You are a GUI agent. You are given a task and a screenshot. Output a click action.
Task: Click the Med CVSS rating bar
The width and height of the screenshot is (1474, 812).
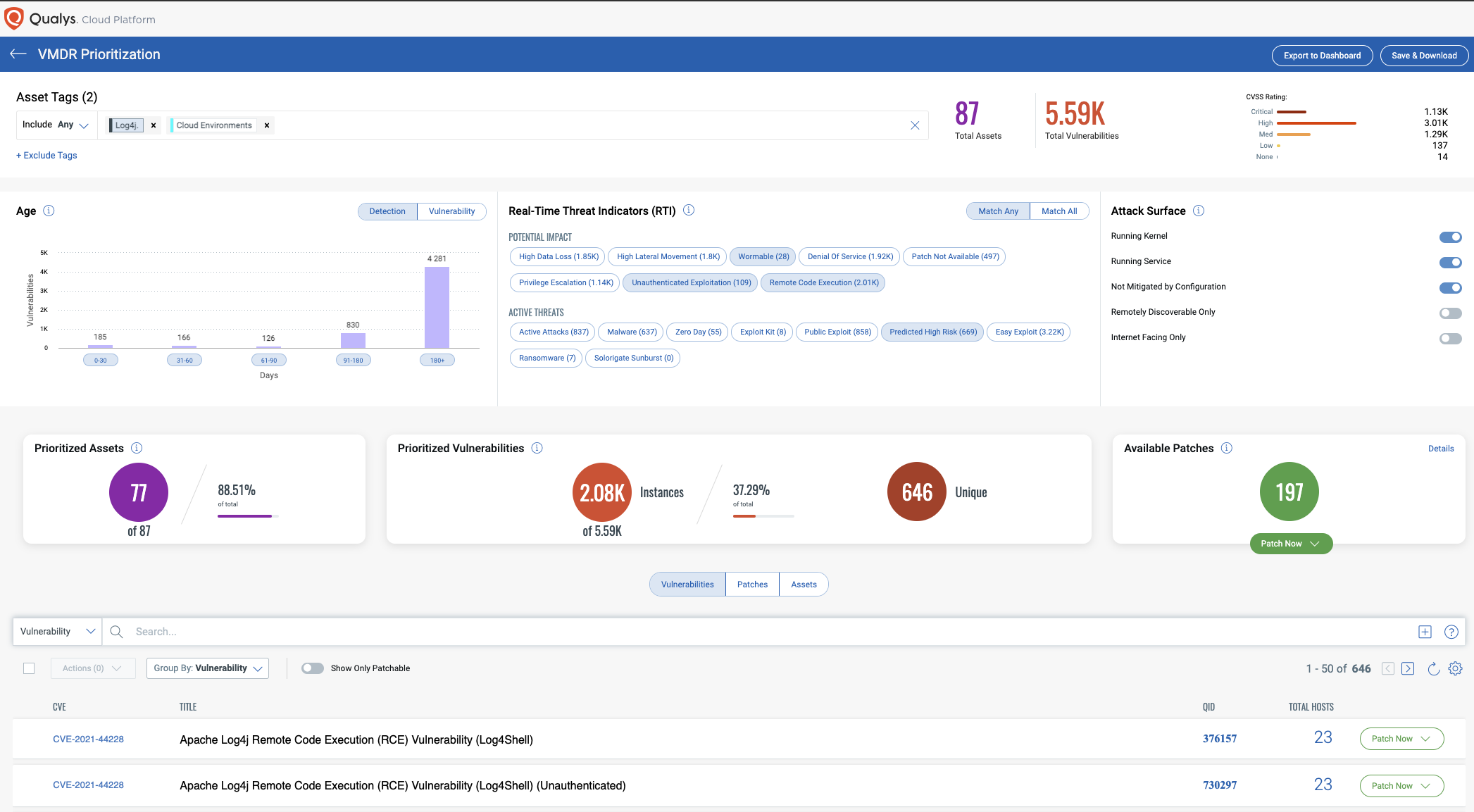point(1294,135)
